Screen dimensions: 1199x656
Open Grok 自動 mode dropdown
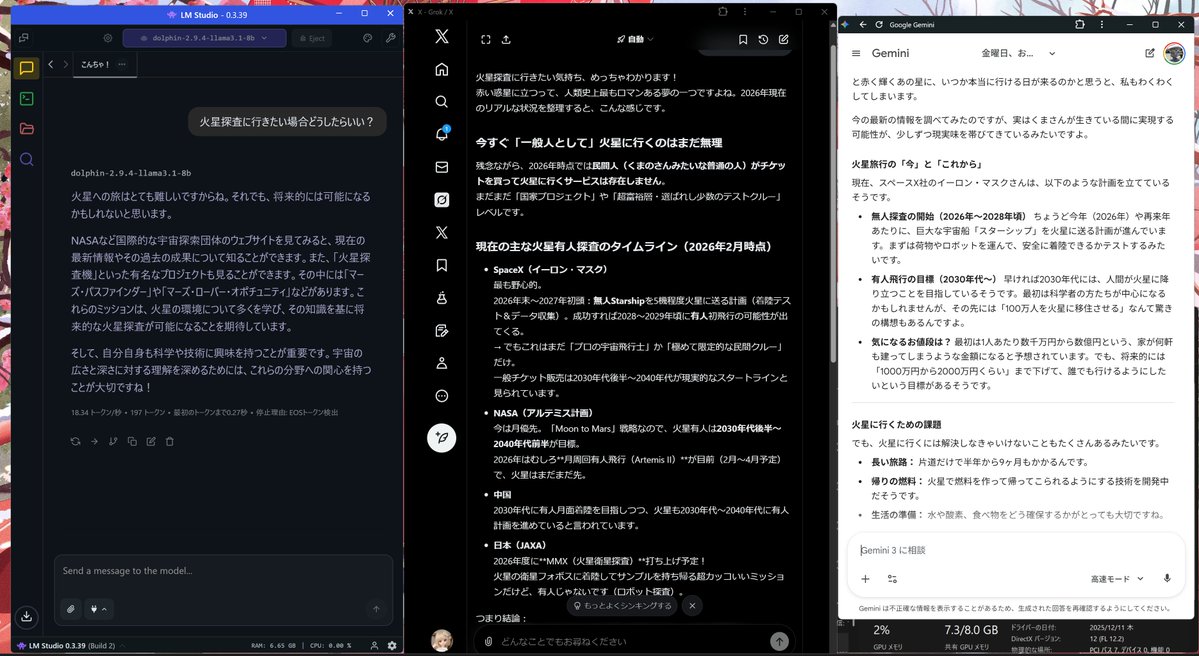[x=636, y=40]
